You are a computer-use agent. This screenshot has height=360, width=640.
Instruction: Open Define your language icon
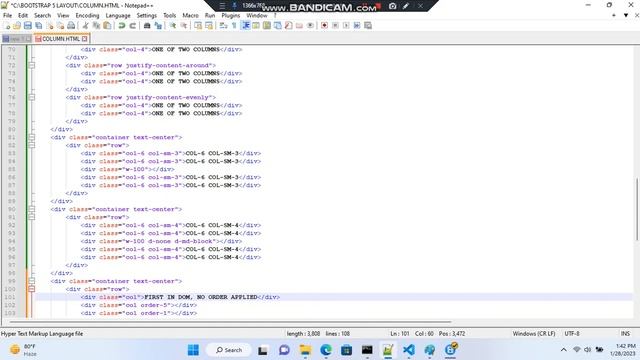pos(256,25)
